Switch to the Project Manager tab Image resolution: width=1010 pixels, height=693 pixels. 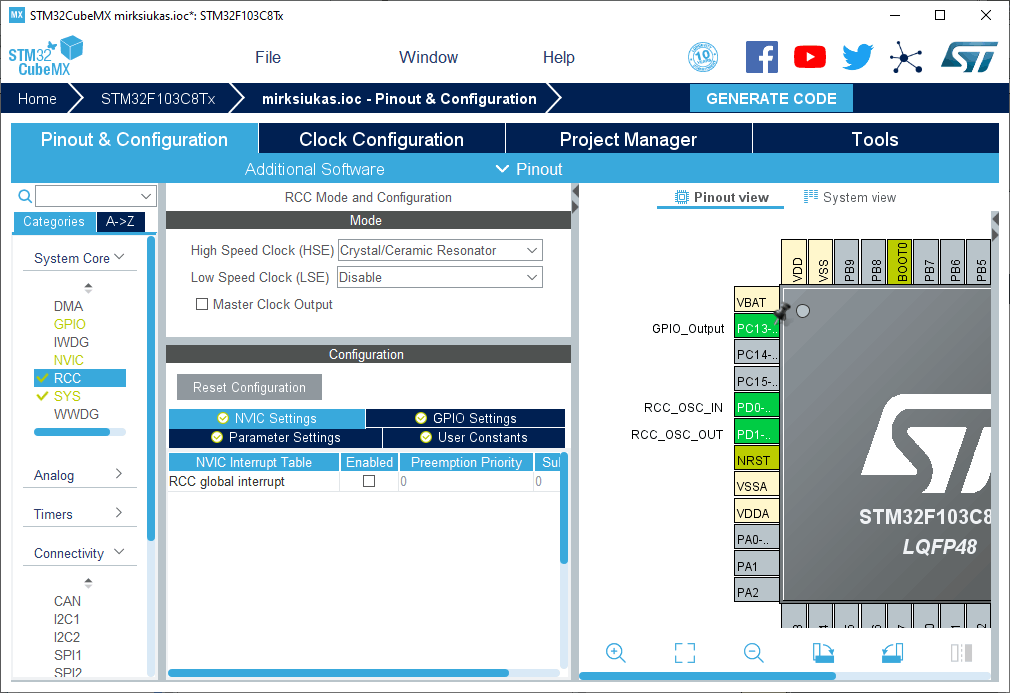pyautogui.click(x=629, y=139)
